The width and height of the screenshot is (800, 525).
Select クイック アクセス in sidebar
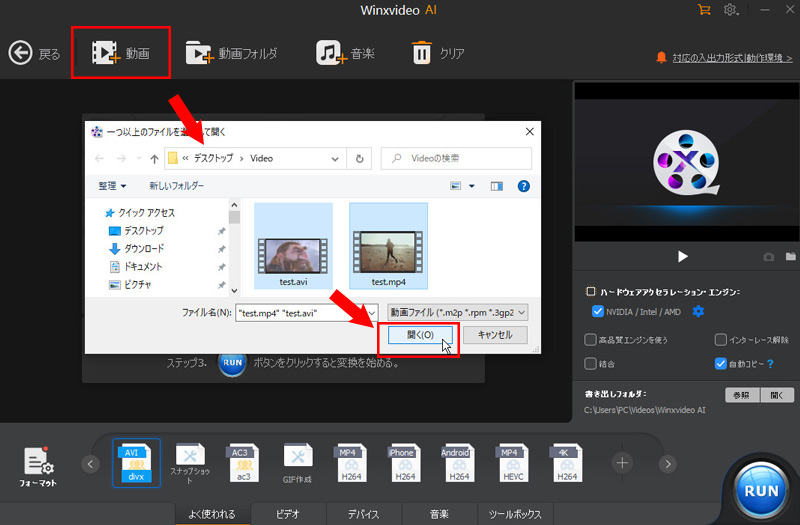[140, 213]
